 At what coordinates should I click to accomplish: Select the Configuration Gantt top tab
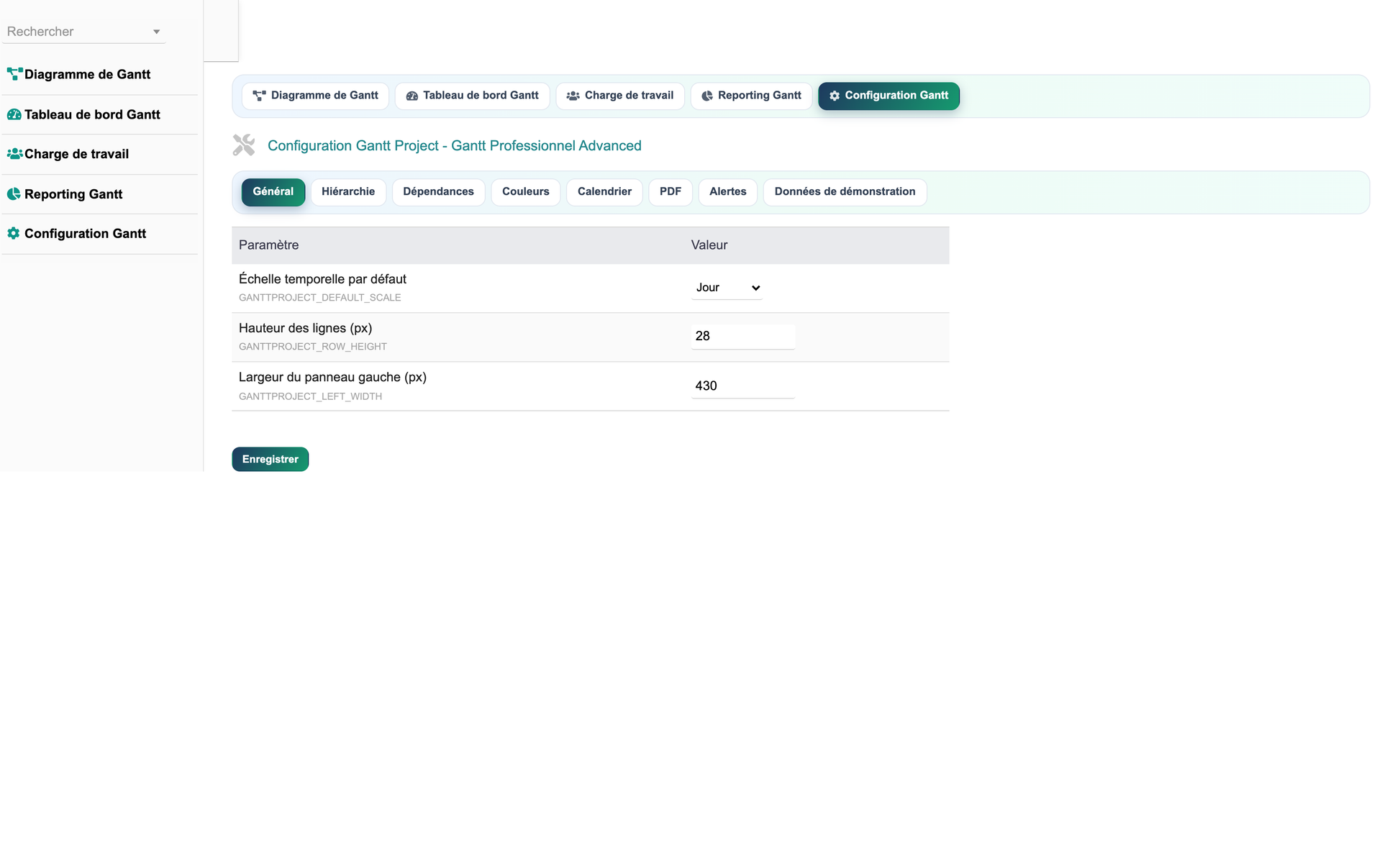click(x=888, y=96)
